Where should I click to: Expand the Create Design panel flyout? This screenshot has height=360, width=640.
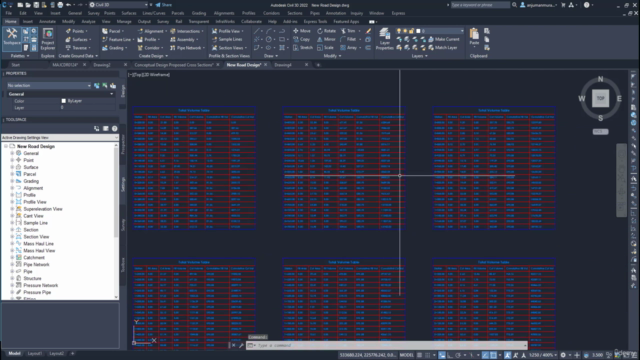click(x=153, y=56)
